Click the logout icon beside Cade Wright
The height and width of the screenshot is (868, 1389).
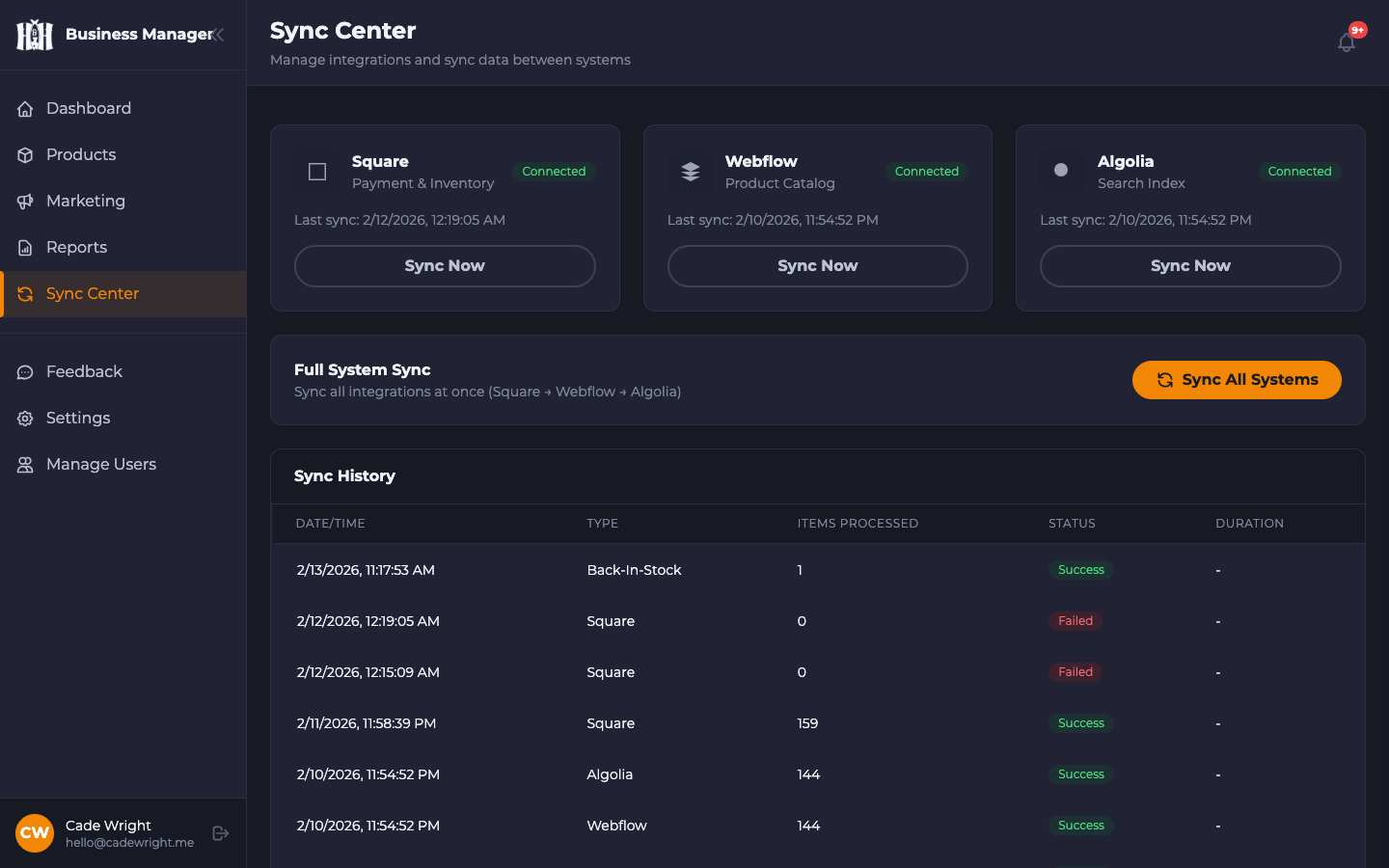pyautogui.click(x=221, y=833)
